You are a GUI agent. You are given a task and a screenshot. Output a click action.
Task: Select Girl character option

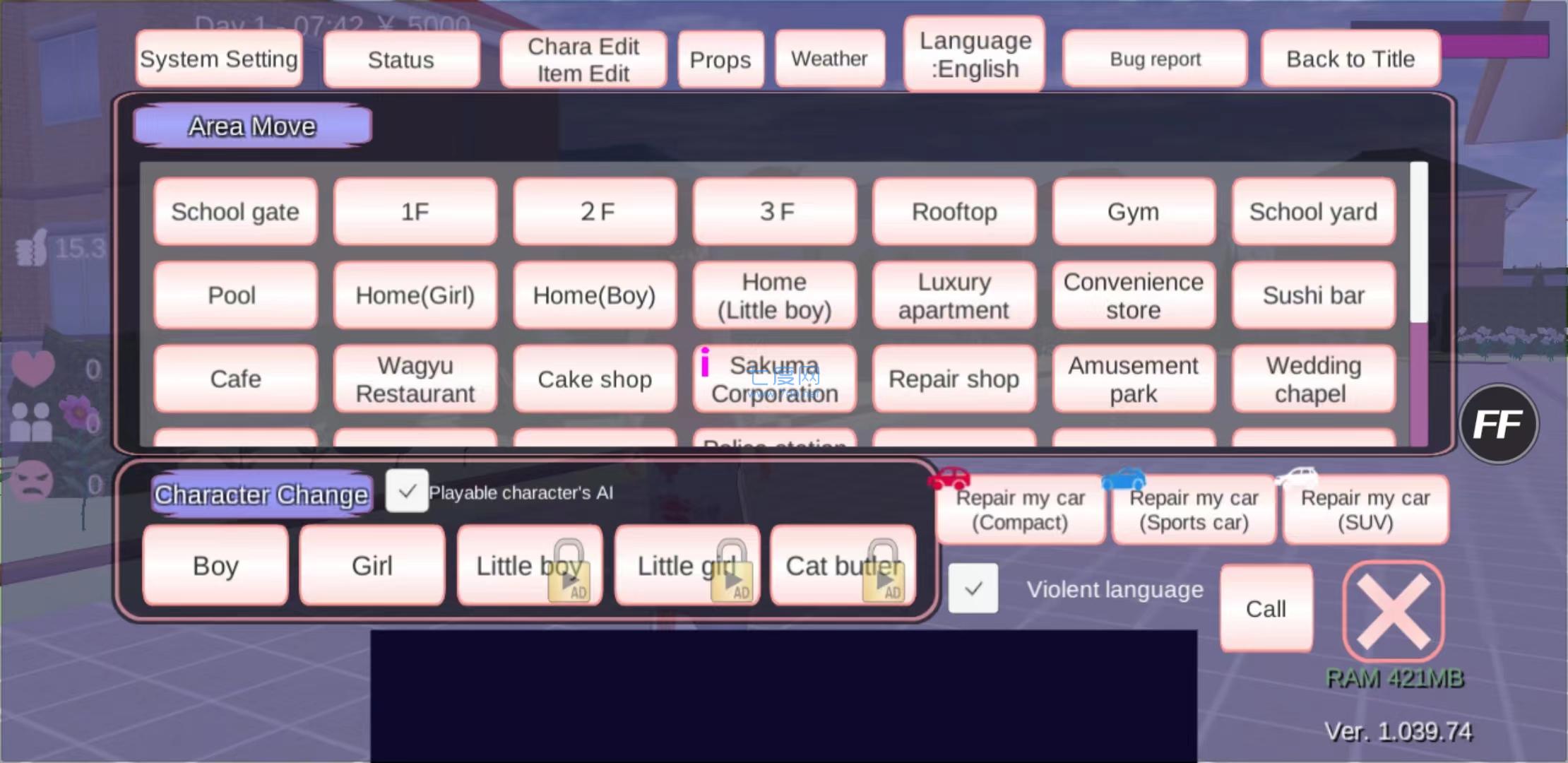[372, 565]
